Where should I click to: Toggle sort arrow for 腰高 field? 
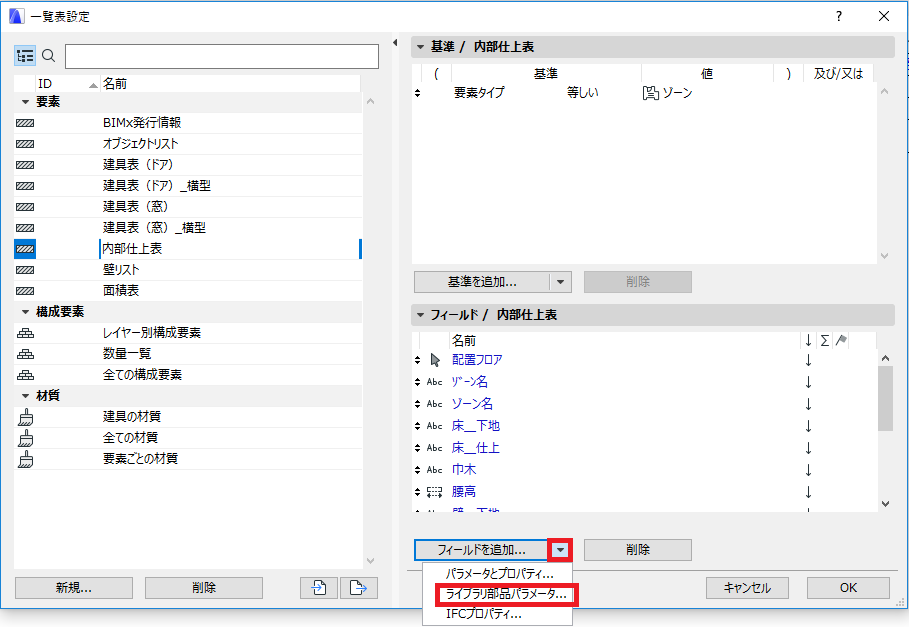point(808,493)
